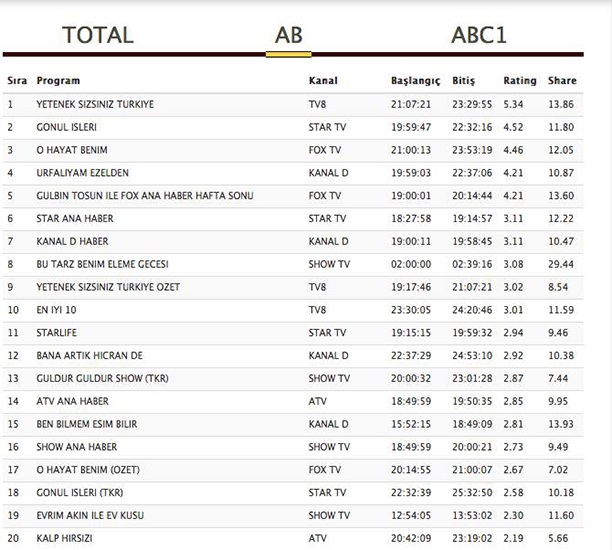The height and width of the screenshot is (550, 612).
Task: Click YETENEK SIZSINIZ TURKIYE OZET program
Action: [x=108, y=287]
